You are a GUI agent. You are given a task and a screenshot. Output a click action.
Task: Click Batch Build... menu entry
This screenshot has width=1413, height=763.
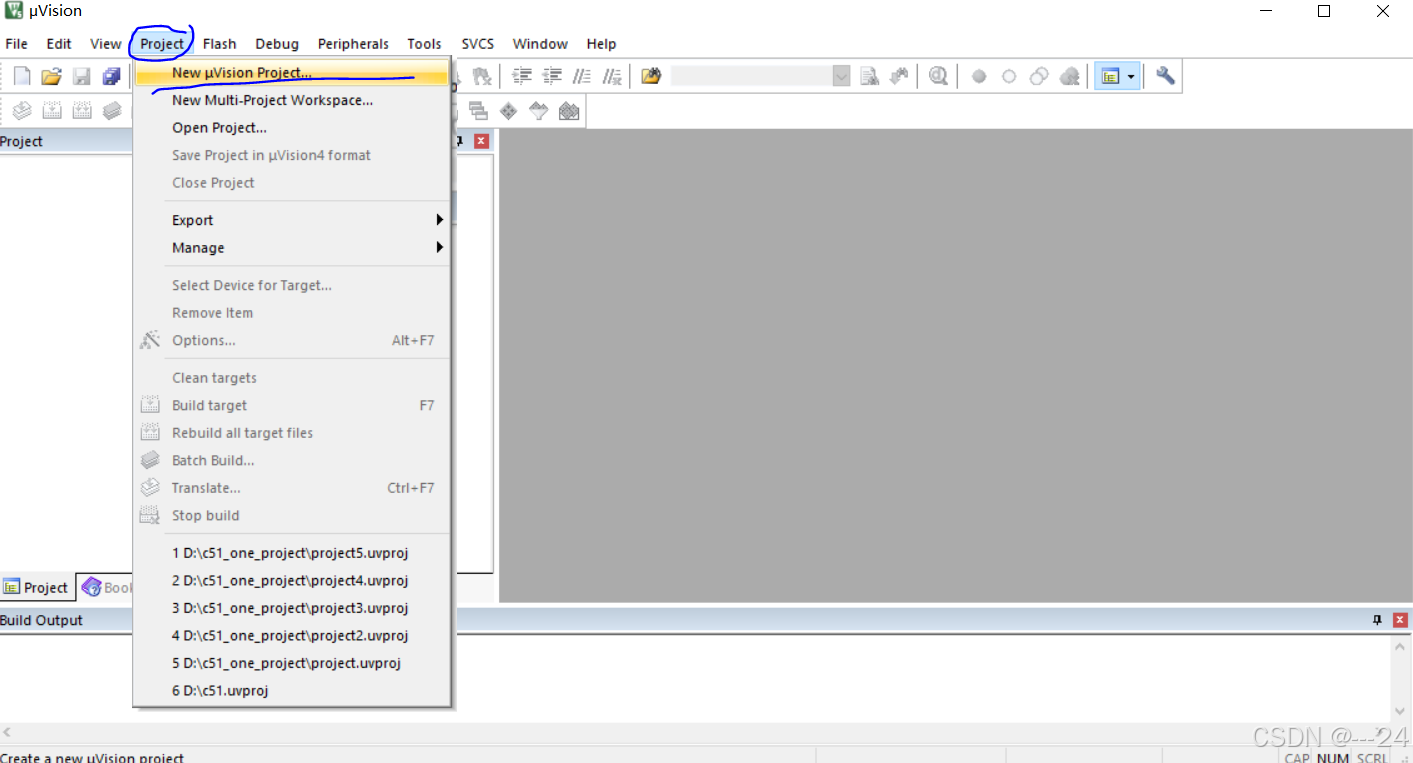click(x=292, y=461)
